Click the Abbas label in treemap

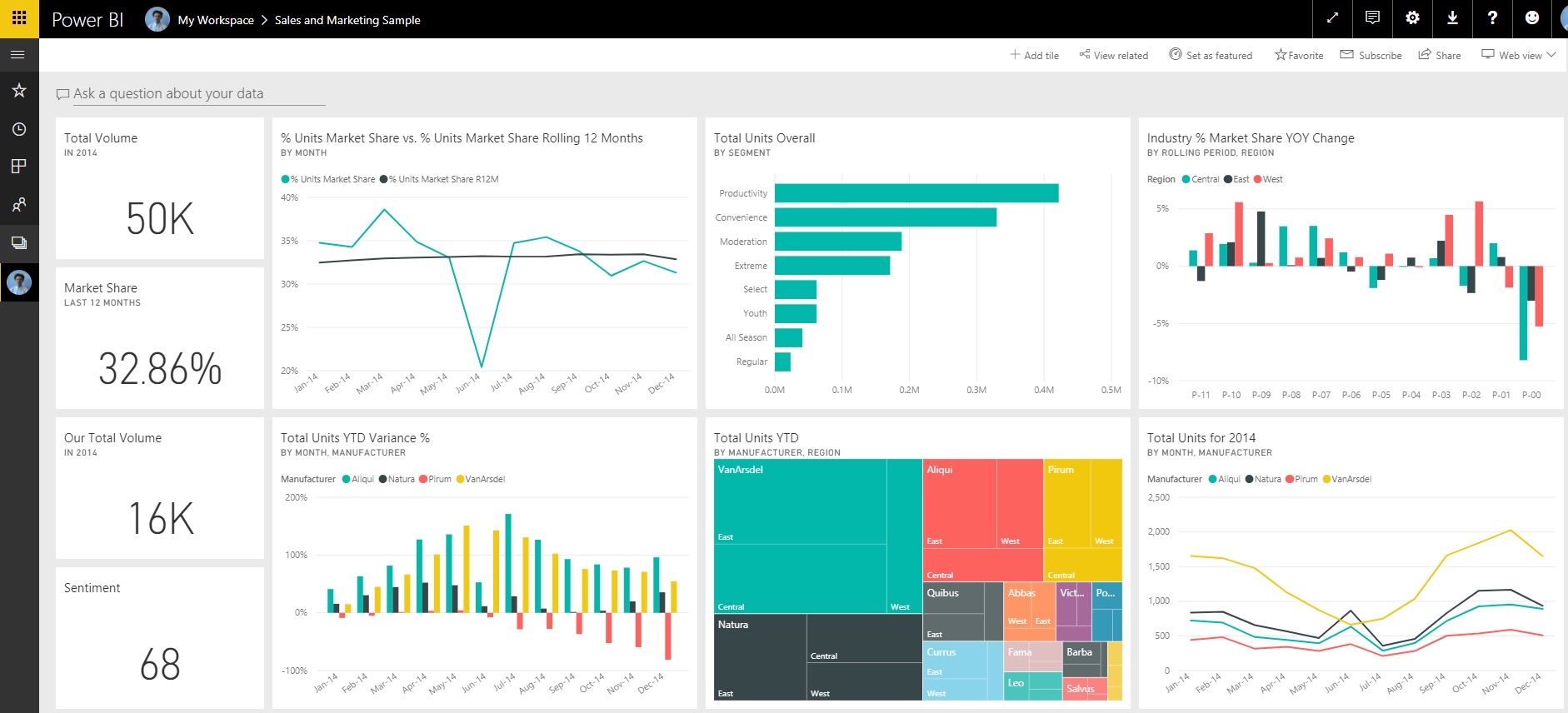point(1021,593)
